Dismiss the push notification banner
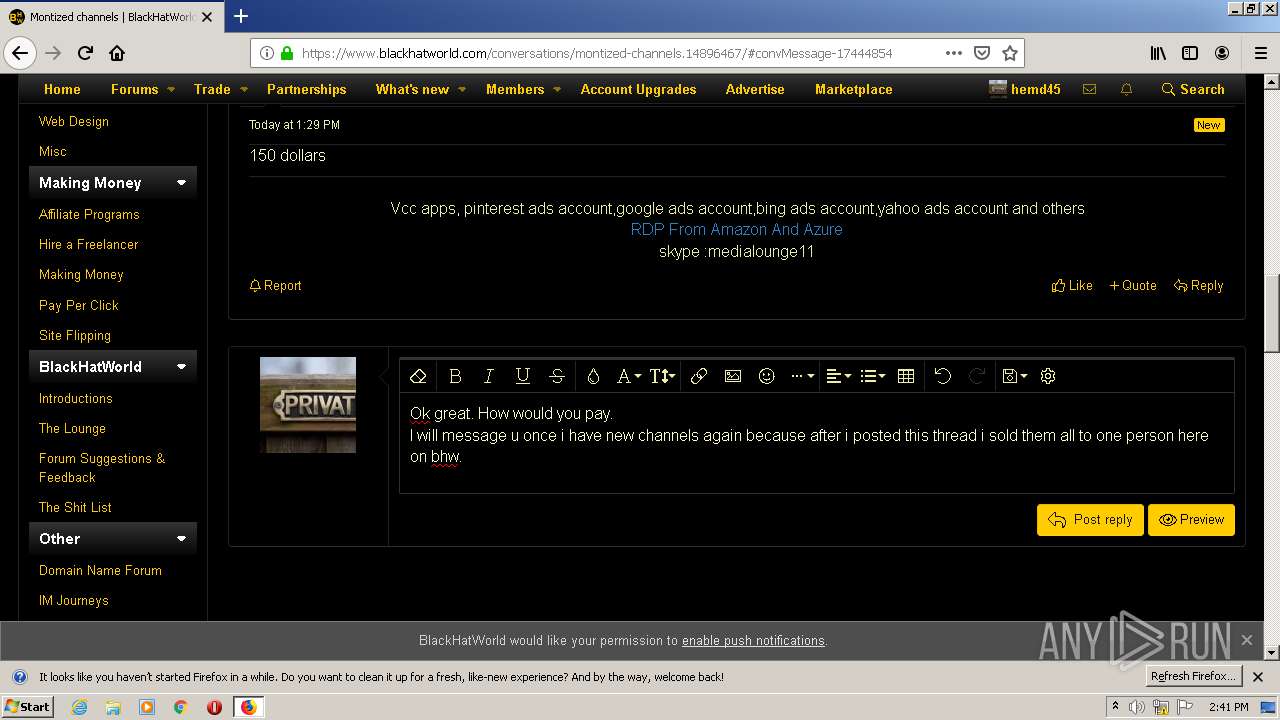The image size is (1280, 720). point(1246,640)
